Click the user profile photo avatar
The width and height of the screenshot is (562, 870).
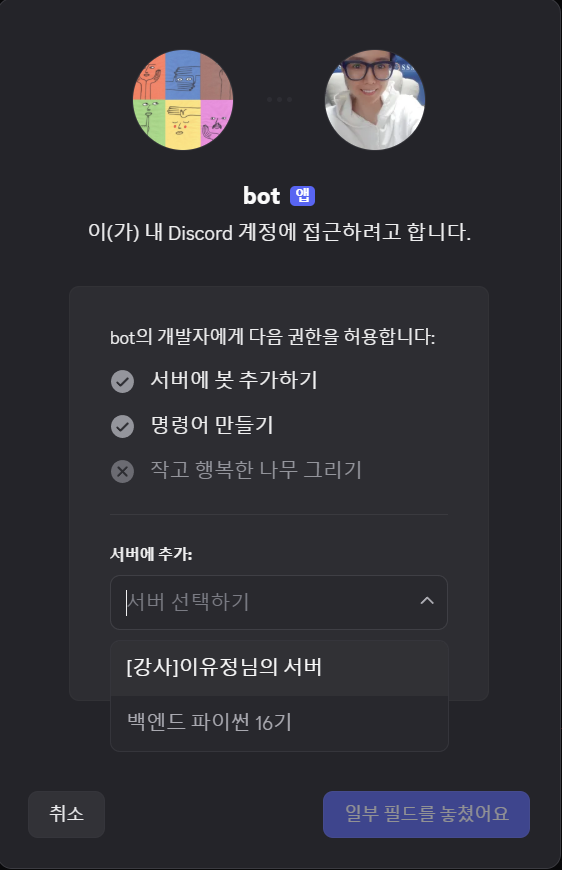[374, 100]
